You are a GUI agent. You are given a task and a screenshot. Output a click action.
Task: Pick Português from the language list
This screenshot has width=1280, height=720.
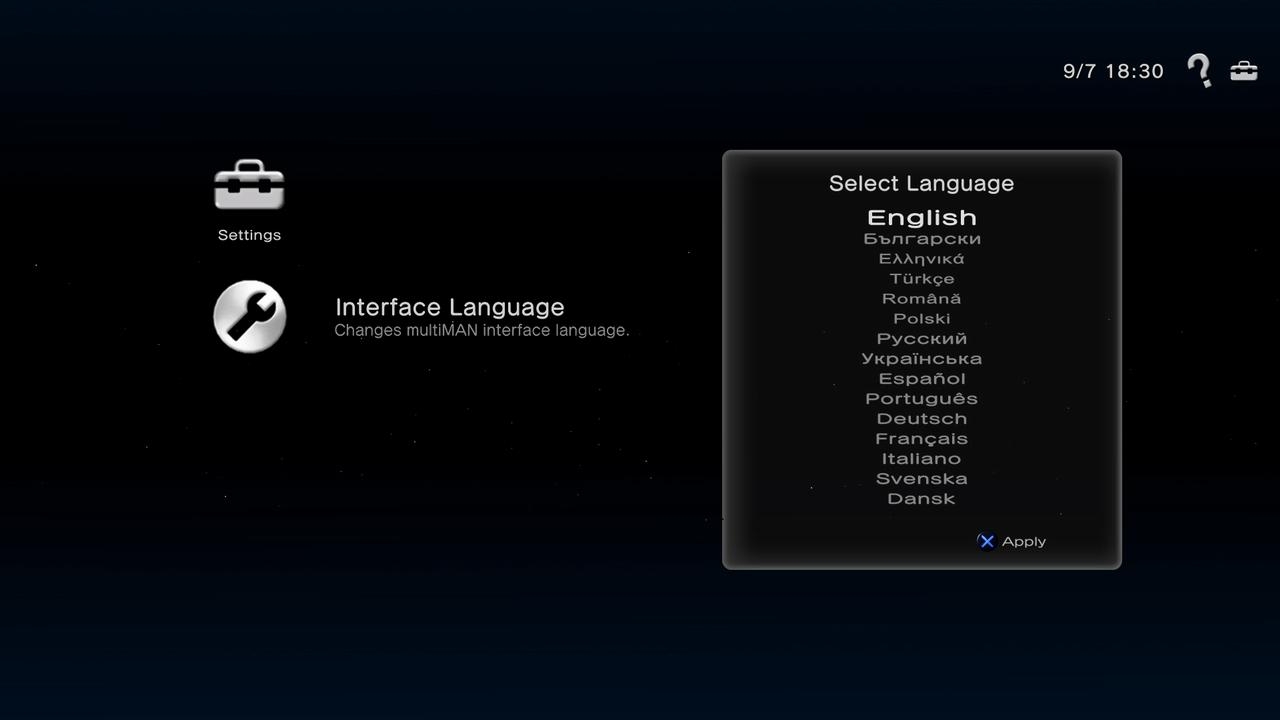point(921,399)
